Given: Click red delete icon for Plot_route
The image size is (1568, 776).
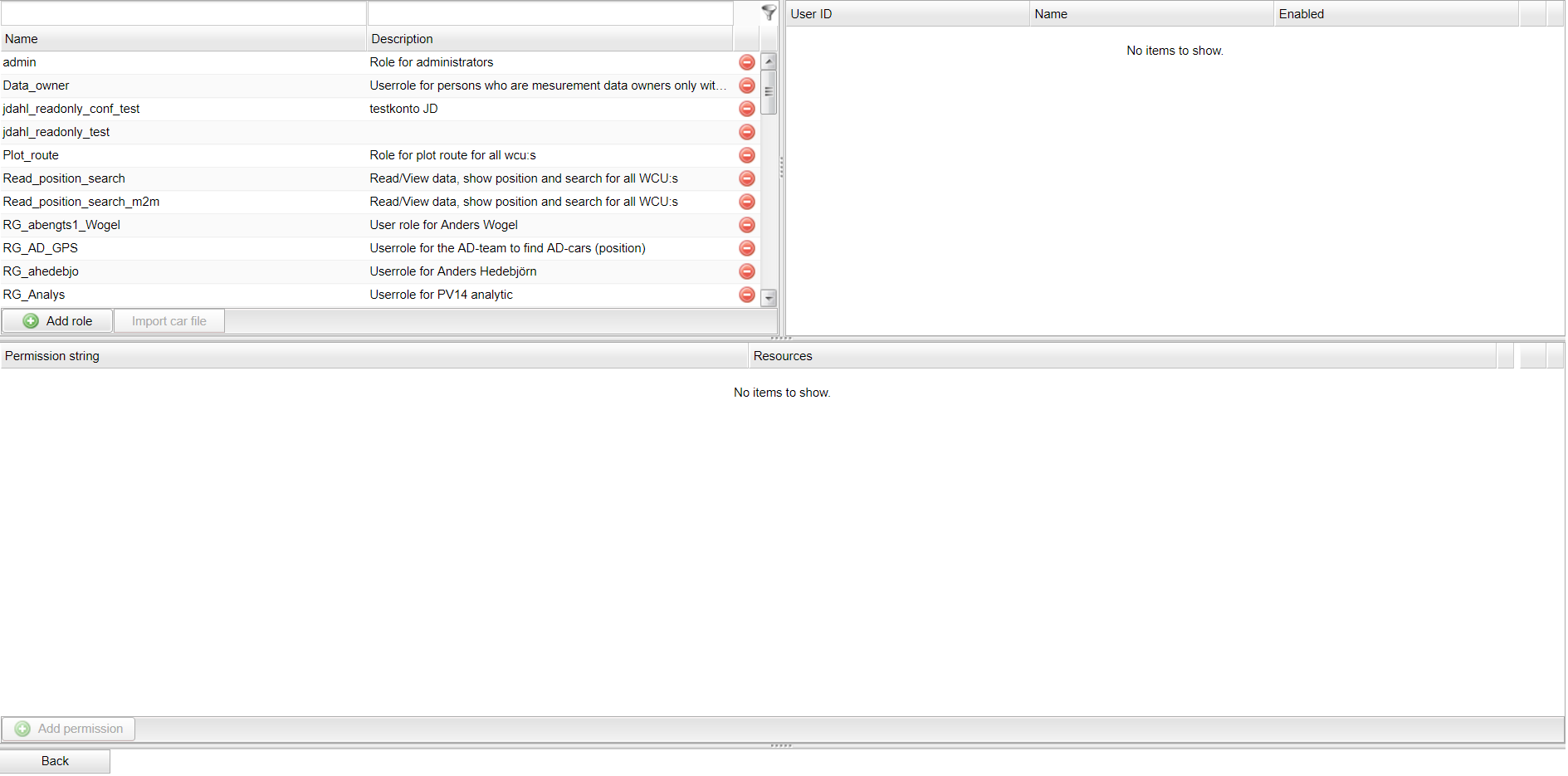Looking at the screenshot, I should click(x=746, y=155).
